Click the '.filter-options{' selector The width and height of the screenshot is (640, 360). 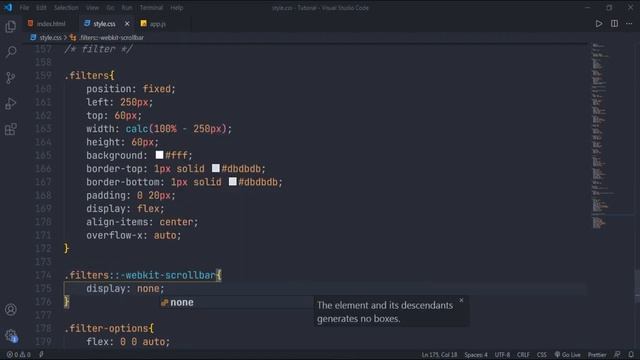109,328
